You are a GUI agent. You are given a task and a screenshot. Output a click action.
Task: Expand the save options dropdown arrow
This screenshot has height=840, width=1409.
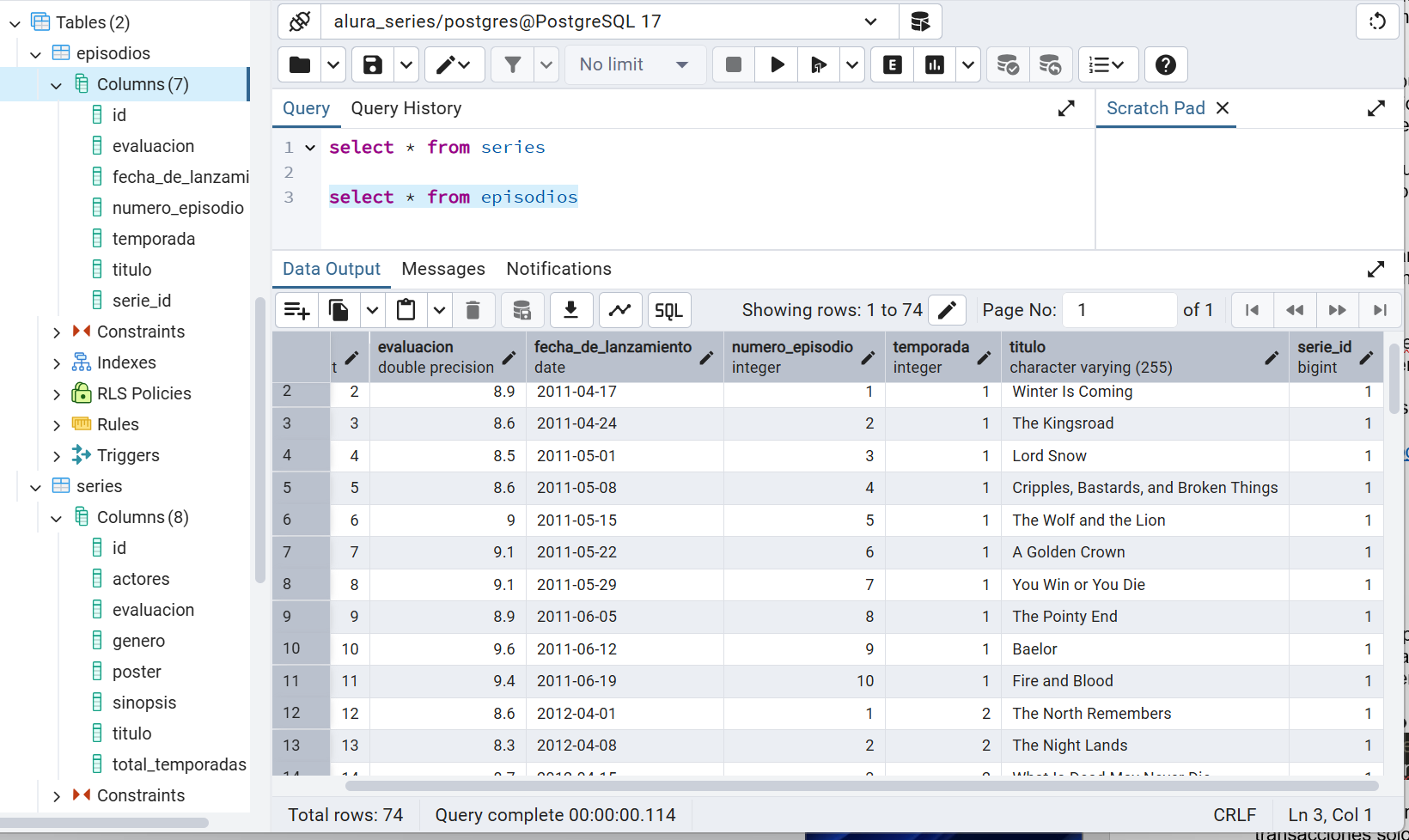pos(406,64)
